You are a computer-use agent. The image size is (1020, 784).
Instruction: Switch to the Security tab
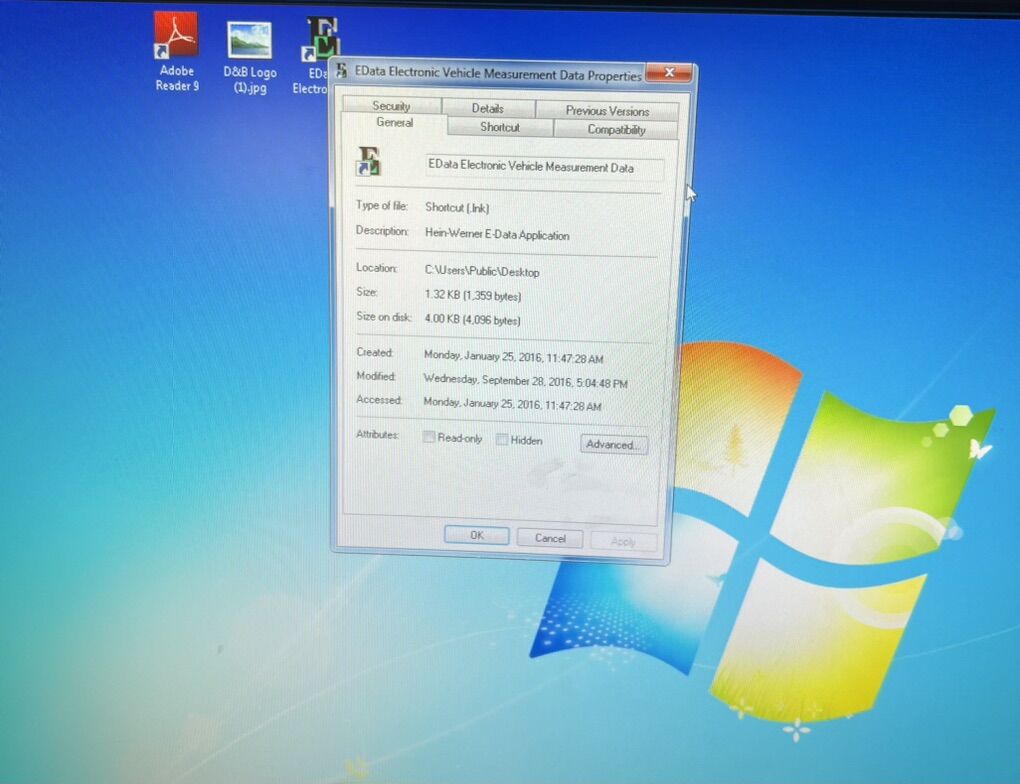[x=391, y=106]
